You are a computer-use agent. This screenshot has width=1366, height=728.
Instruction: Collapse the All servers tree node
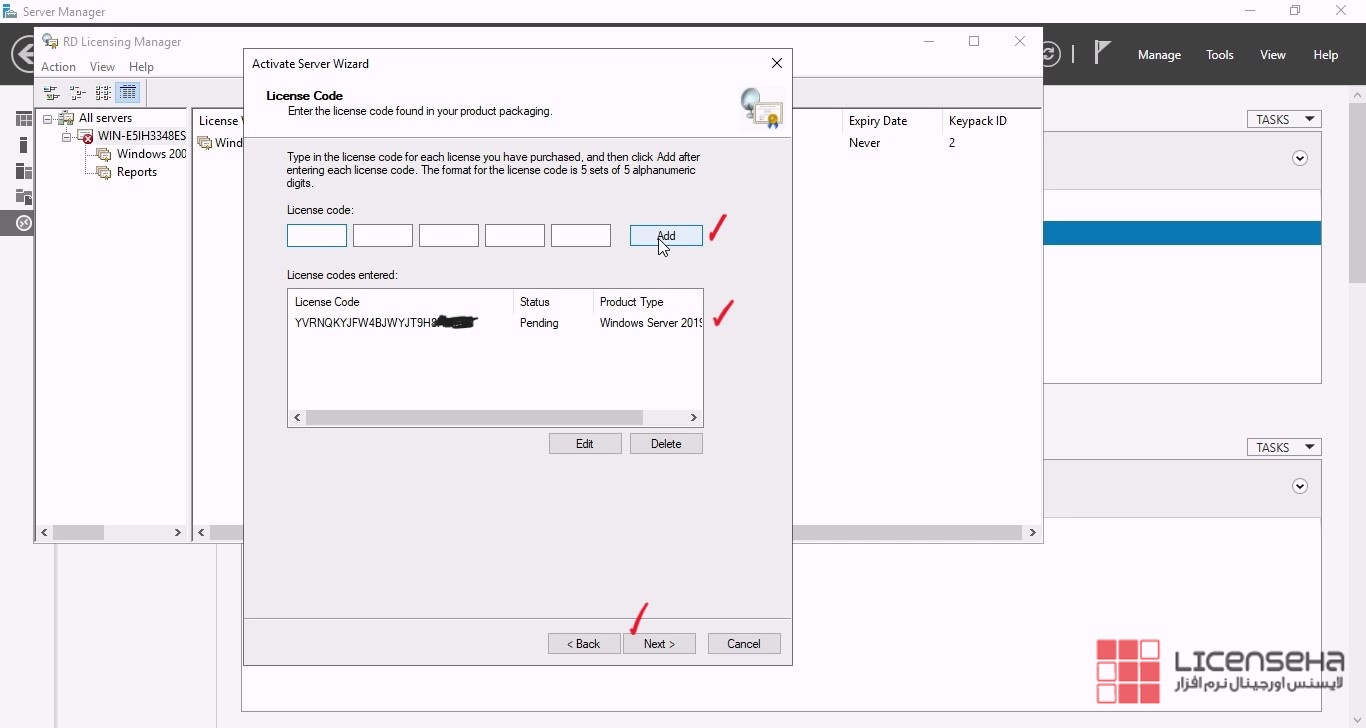[47, 119]
